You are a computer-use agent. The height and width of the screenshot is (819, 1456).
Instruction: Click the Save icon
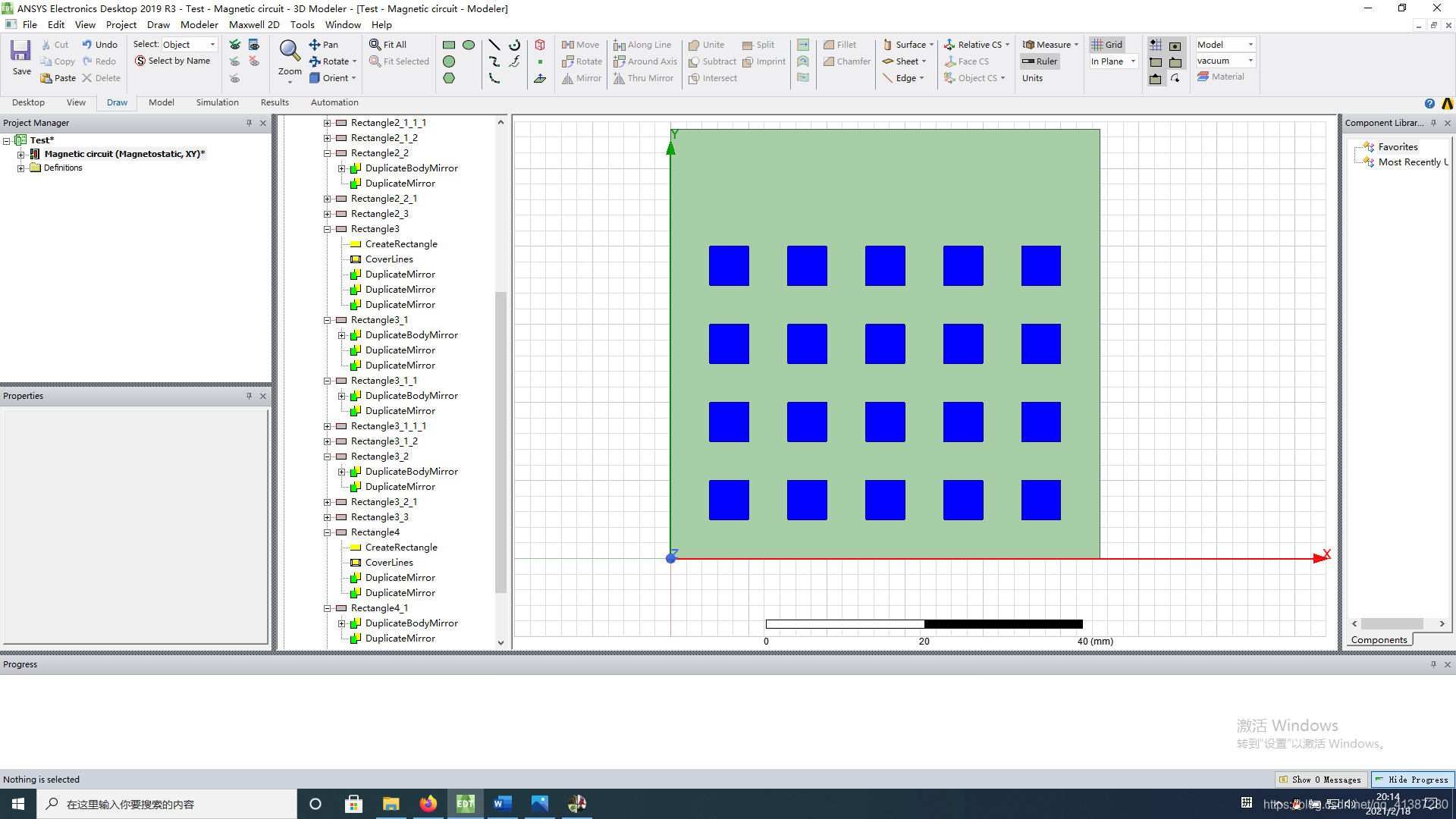[21, 52]
